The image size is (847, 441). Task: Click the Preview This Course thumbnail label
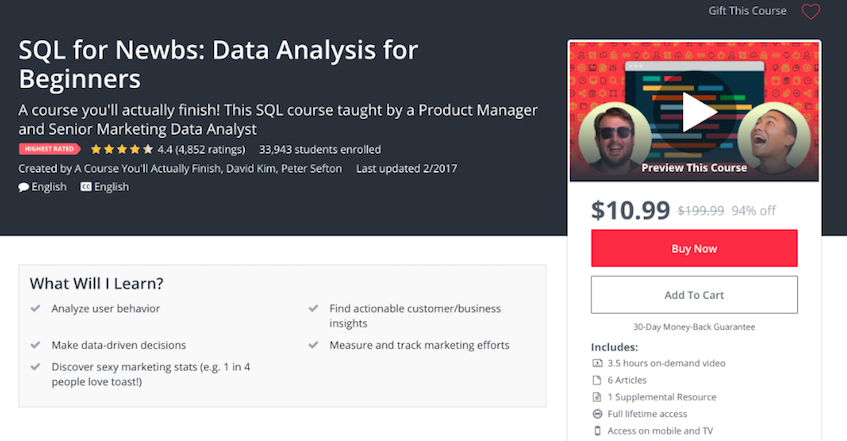694,168
